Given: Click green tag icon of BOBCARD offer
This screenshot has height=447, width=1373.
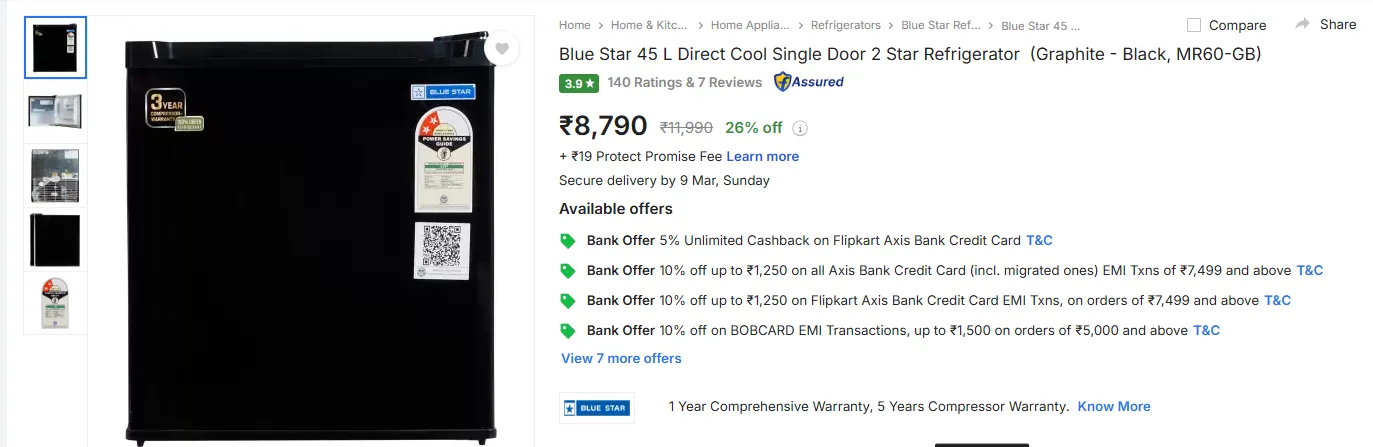Looking at the screenshot, I should point(567,330).
